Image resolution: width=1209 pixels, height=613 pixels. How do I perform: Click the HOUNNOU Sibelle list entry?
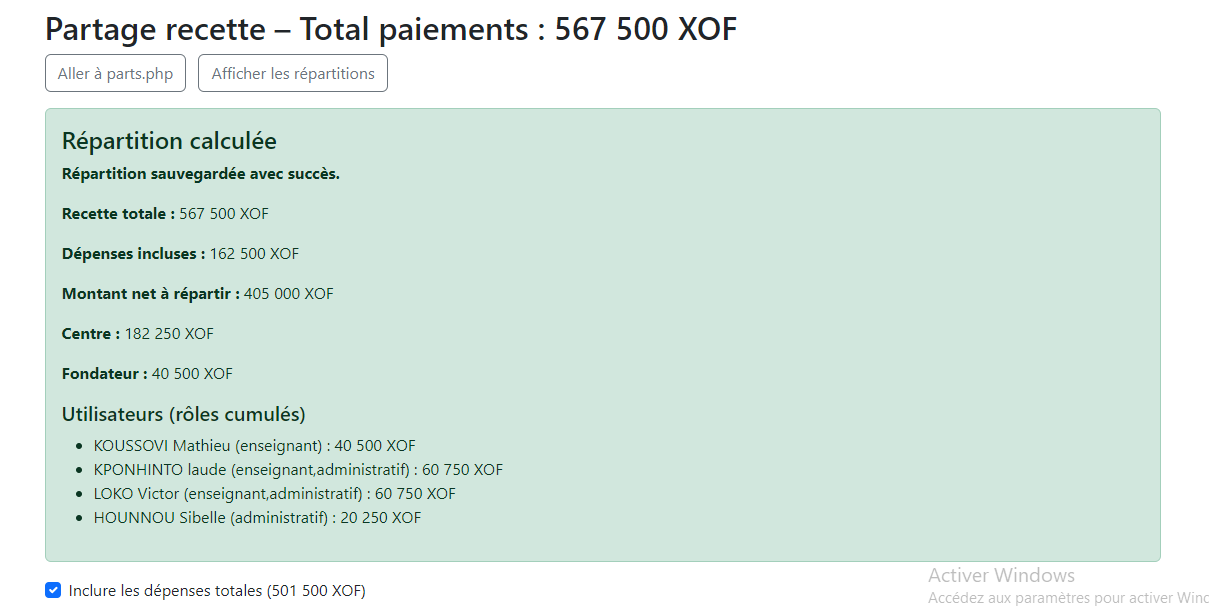point(258,518)
